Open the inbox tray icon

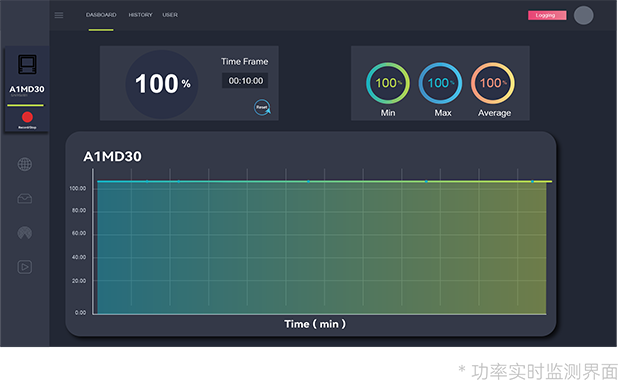click(25, 198)
